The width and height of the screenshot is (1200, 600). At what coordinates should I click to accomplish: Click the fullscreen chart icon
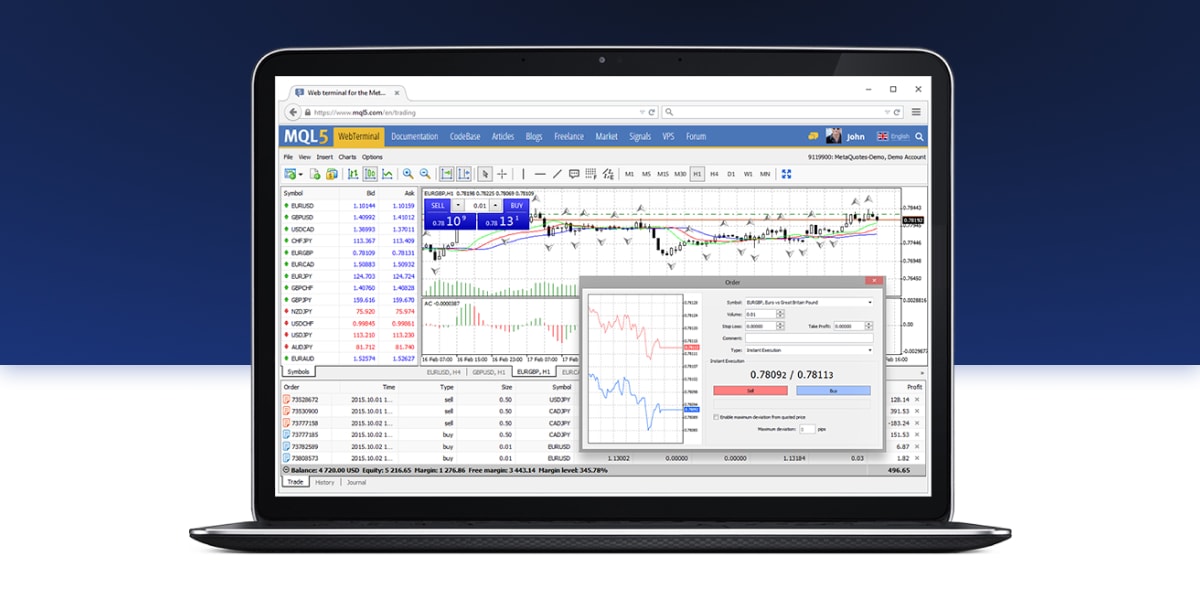787,173
